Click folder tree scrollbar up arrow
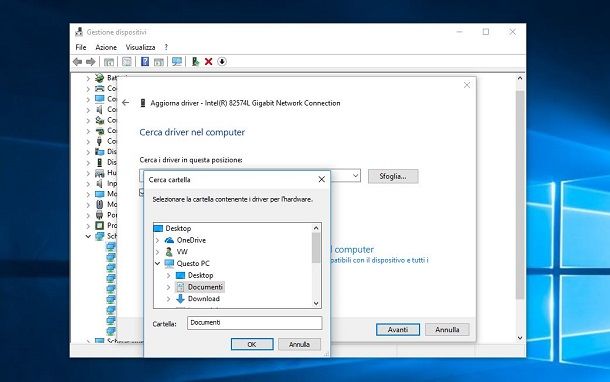 pos(316,228)
